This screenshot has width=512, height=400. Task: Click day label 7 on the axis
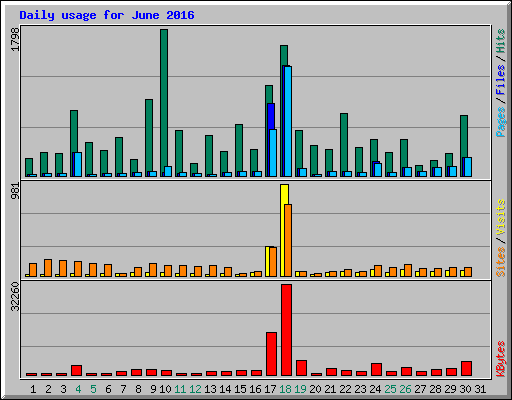(x=123, y=389)
